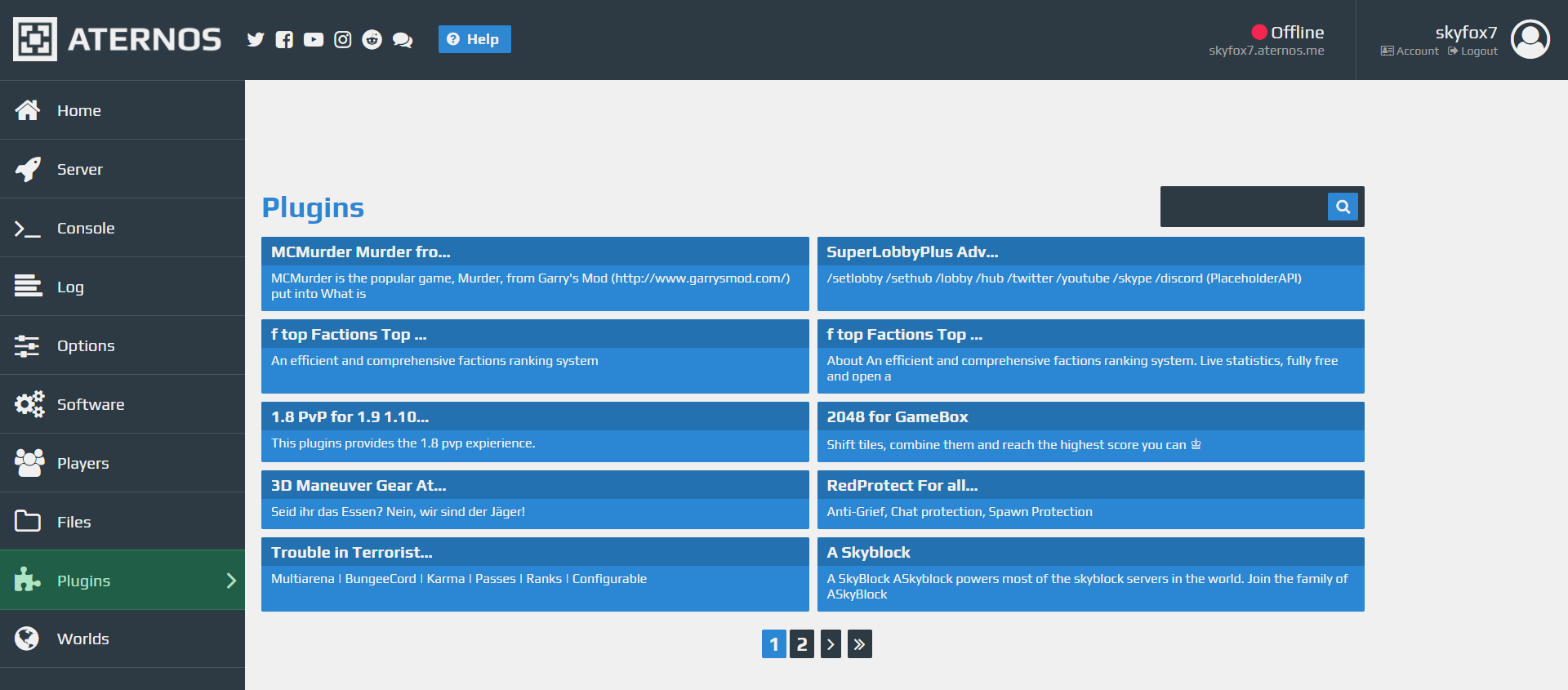Viewport: 1568px width, 690px height.
Task: Open f top plugin with 'An efficient' description
Action: point(535,356)
